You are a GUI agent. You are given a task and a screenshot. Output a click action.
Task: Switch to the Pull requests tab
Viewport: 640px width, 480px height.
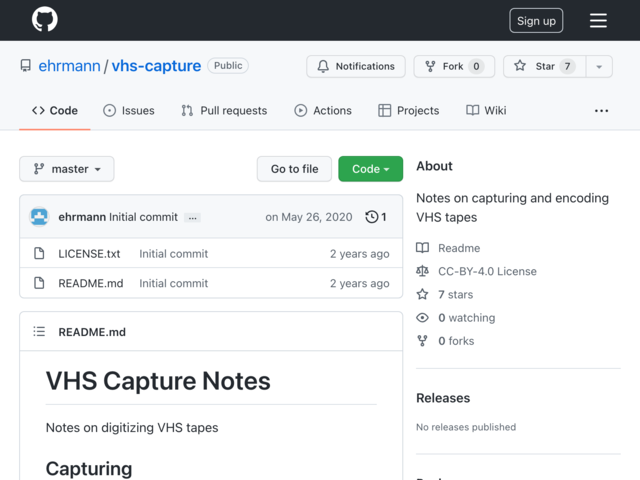pos(224,111)
